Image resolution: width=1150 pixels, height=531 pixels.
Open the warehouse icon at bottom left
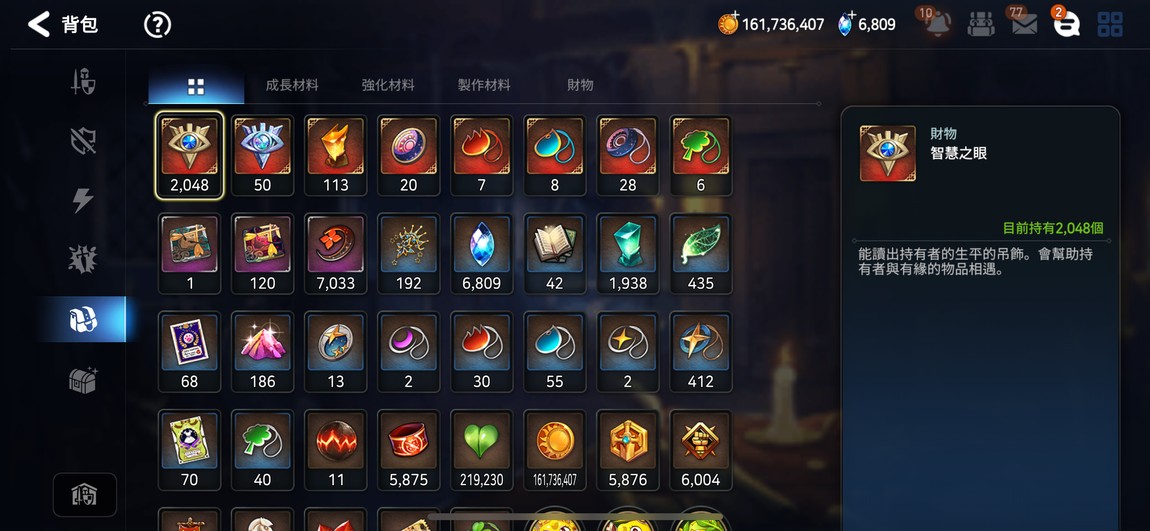coord(84,495)
